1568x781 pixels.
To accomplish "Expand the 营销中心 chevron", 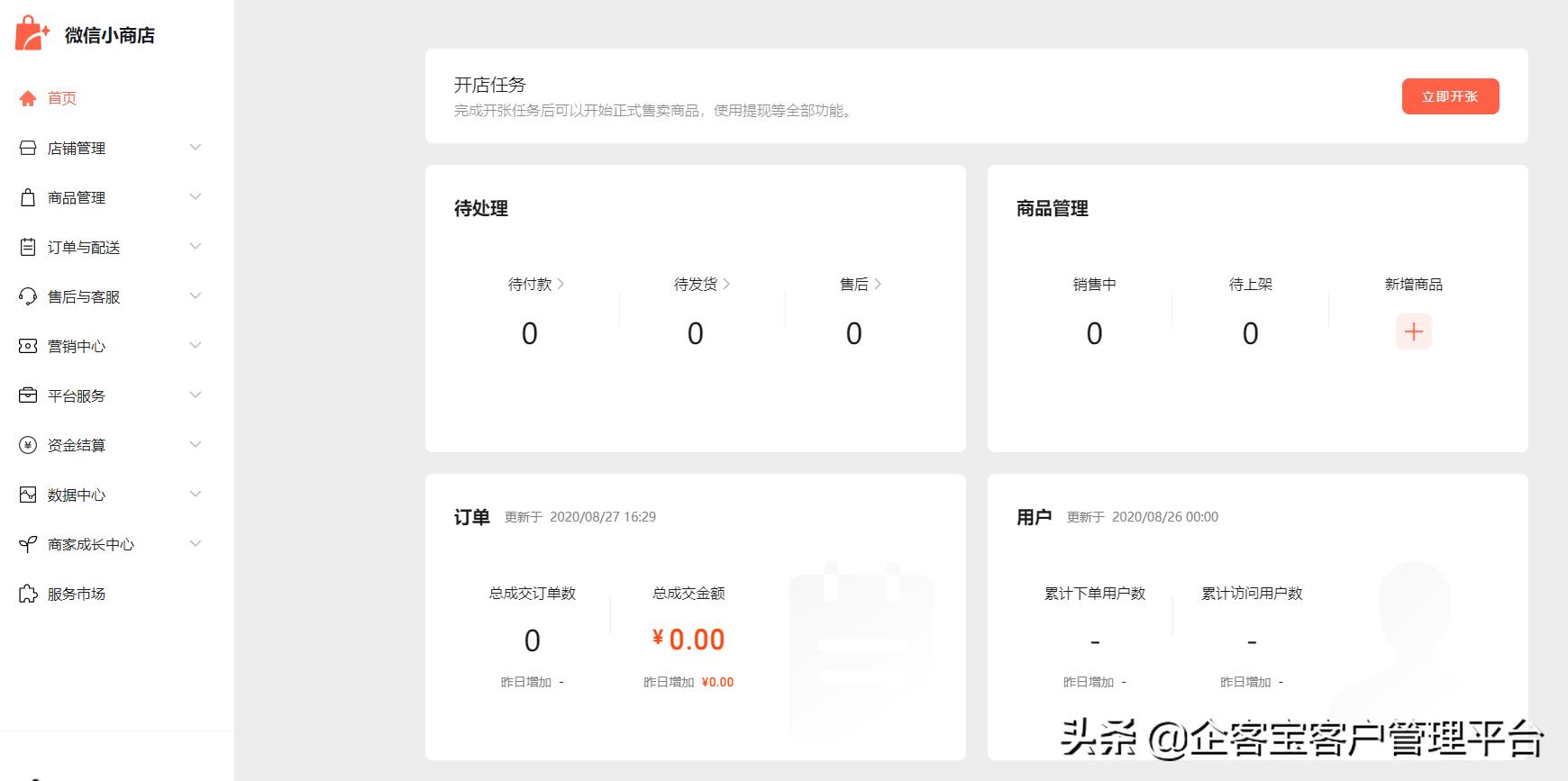I will [x=196, y=345].
